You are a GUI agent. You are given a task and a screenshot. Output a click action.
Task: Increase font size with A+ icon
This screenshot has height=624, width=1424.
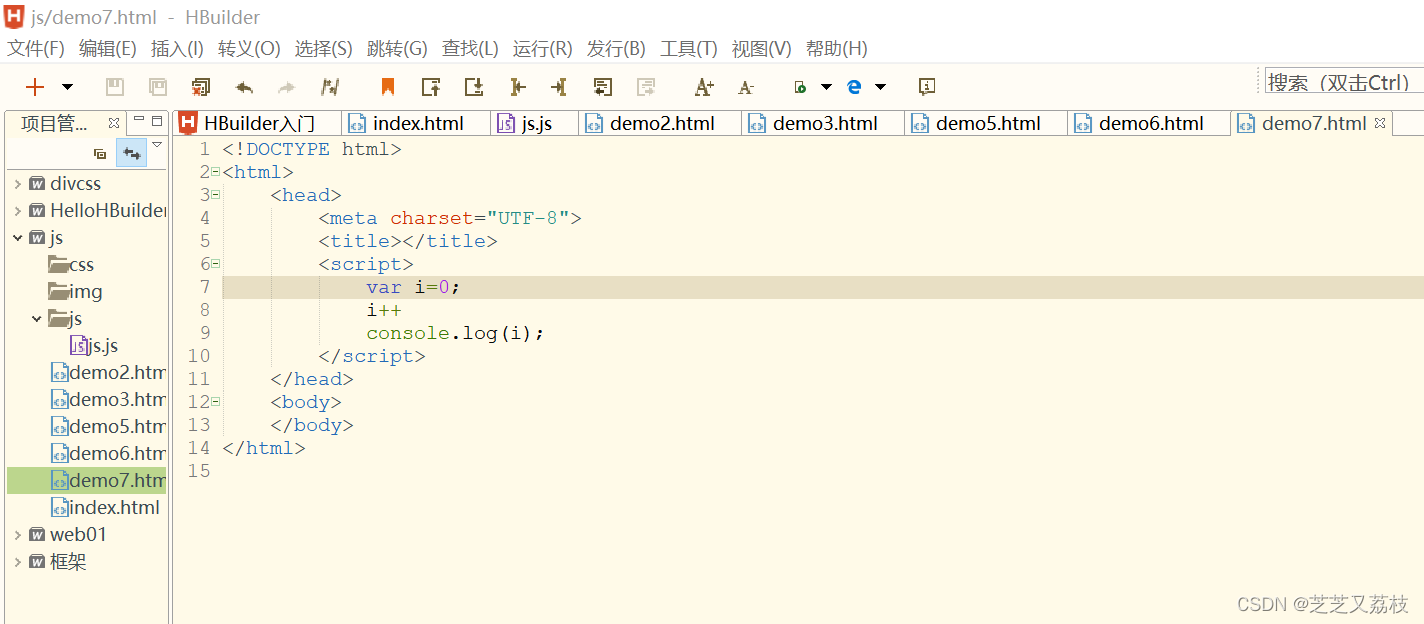point(704,87)
